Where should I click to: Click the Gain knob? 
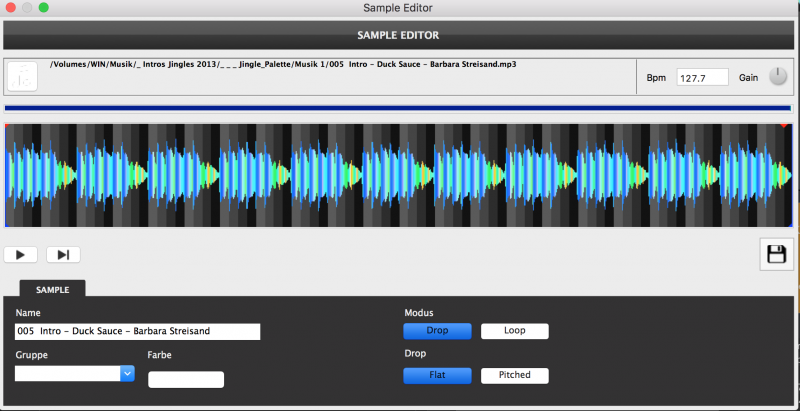pyautogui.click(x=778, y=77)
